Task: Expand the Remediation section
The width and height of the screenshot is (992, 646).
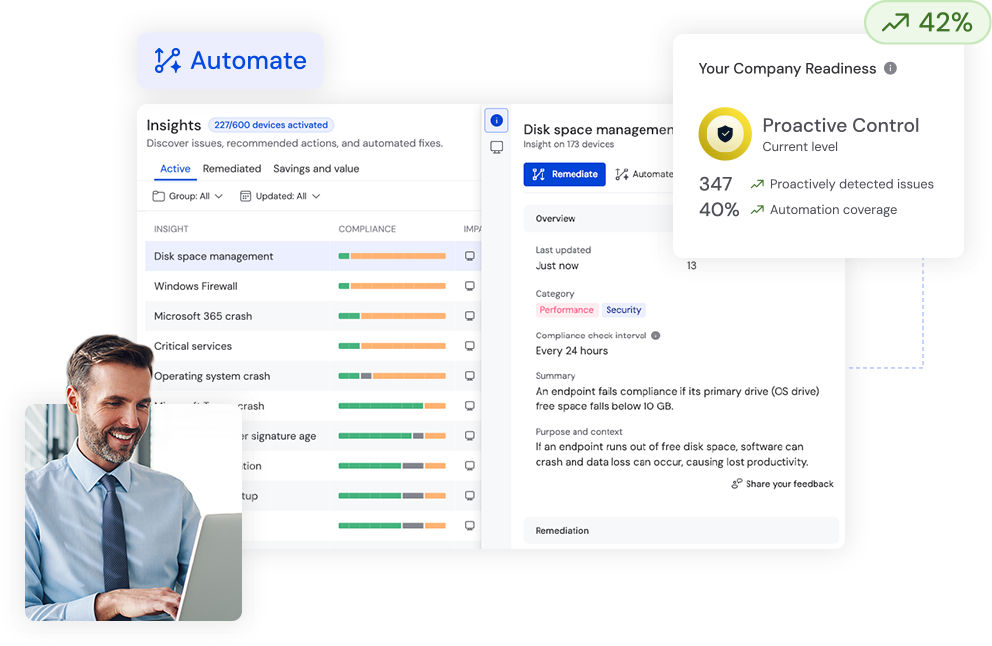Action: (680, 530)
